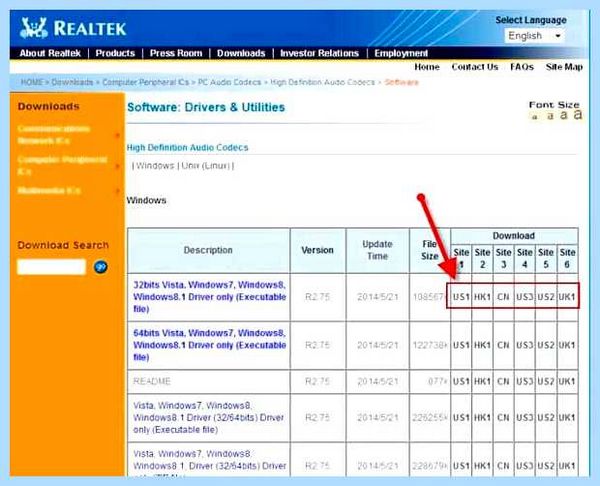600x486 pixels.
Task: Download 32bits driver from HK1
Action: (482, 297)
